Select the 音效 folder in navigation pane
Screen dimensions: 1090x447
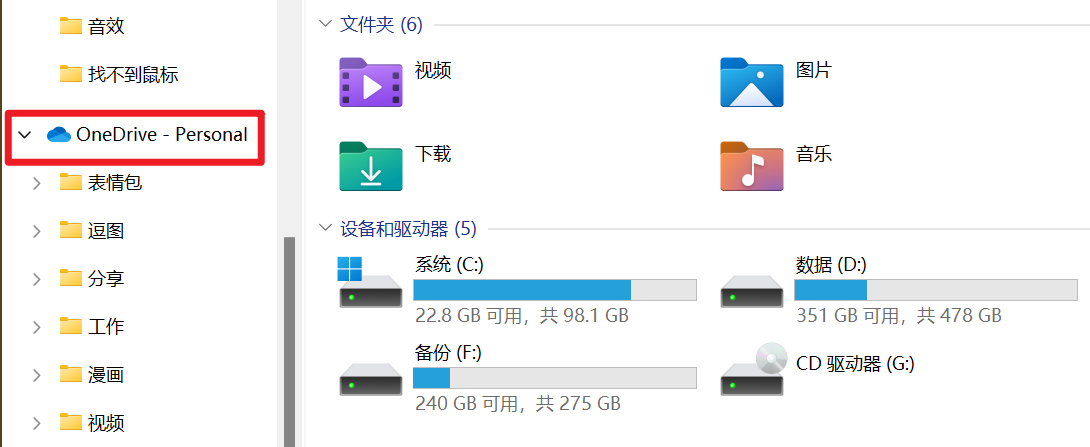[x=105, y=26]
